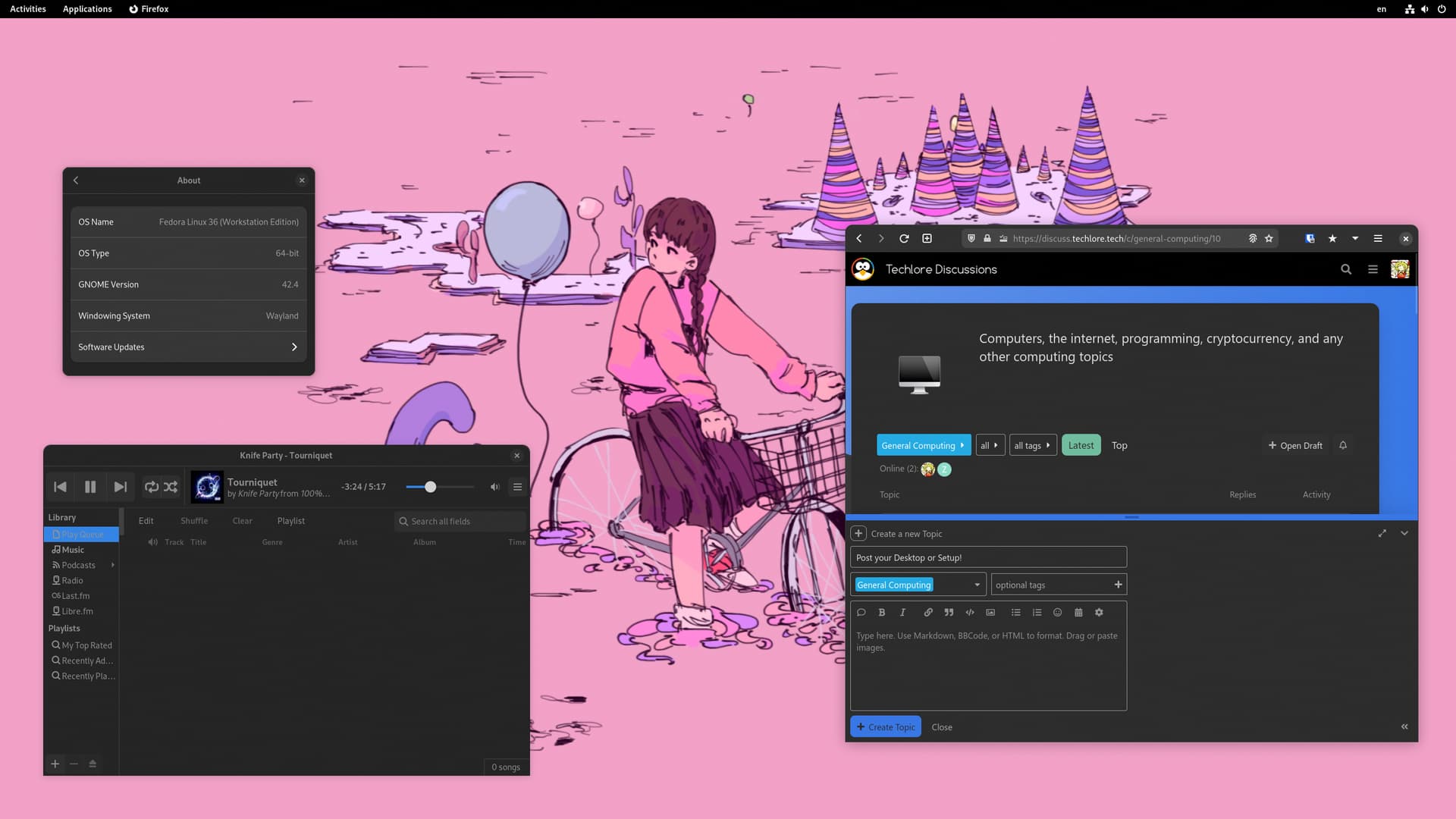
Task: Select Radio in the Library sidebar
Action: click(x=72, y=580)
